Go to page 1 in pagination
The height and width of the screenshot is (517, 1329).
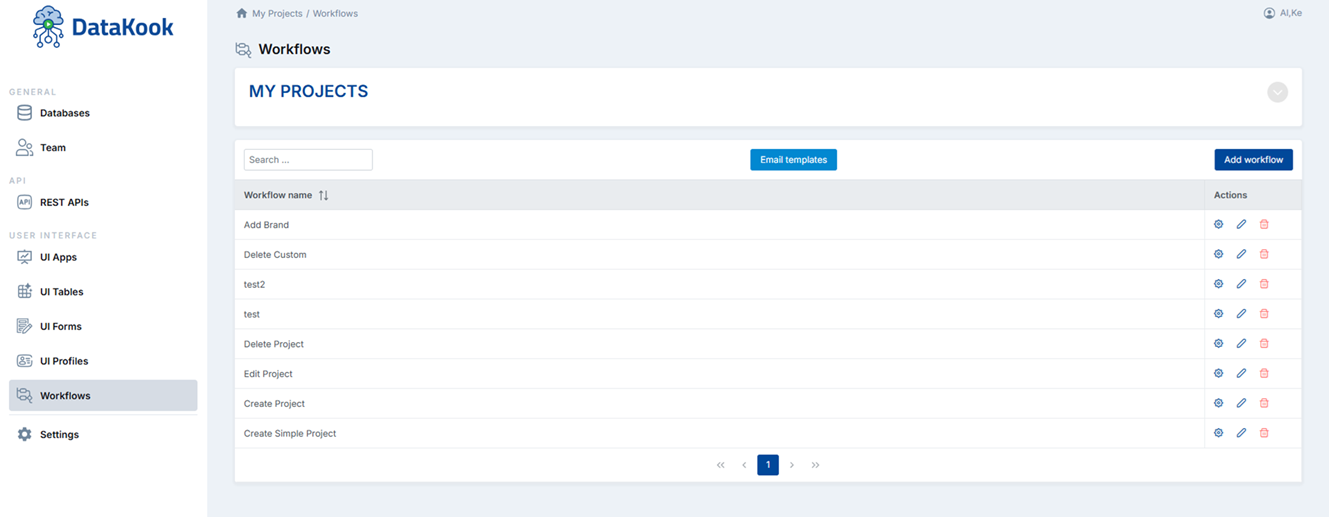tap(768, 465)
